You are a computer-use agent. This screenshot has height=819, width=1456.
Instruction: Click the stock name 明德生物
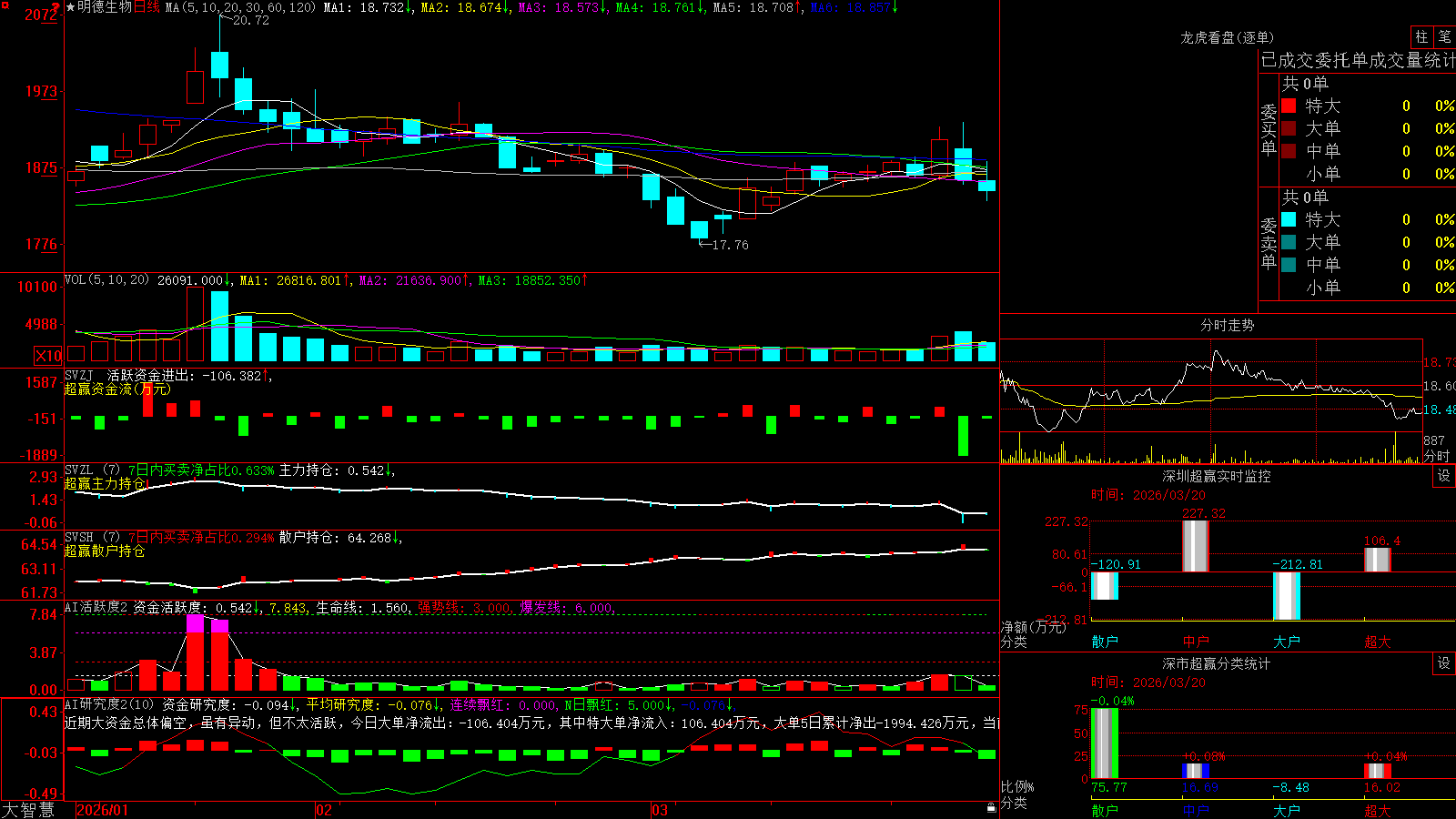tap(105, 7)
